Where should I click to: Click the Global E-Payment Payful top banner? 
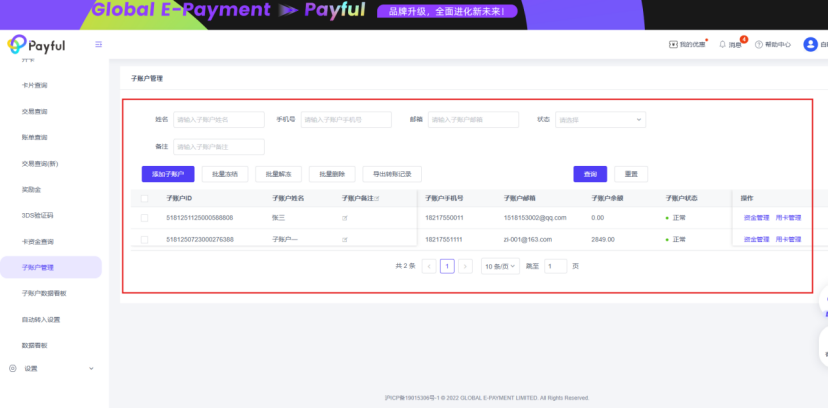click(414, 15)
